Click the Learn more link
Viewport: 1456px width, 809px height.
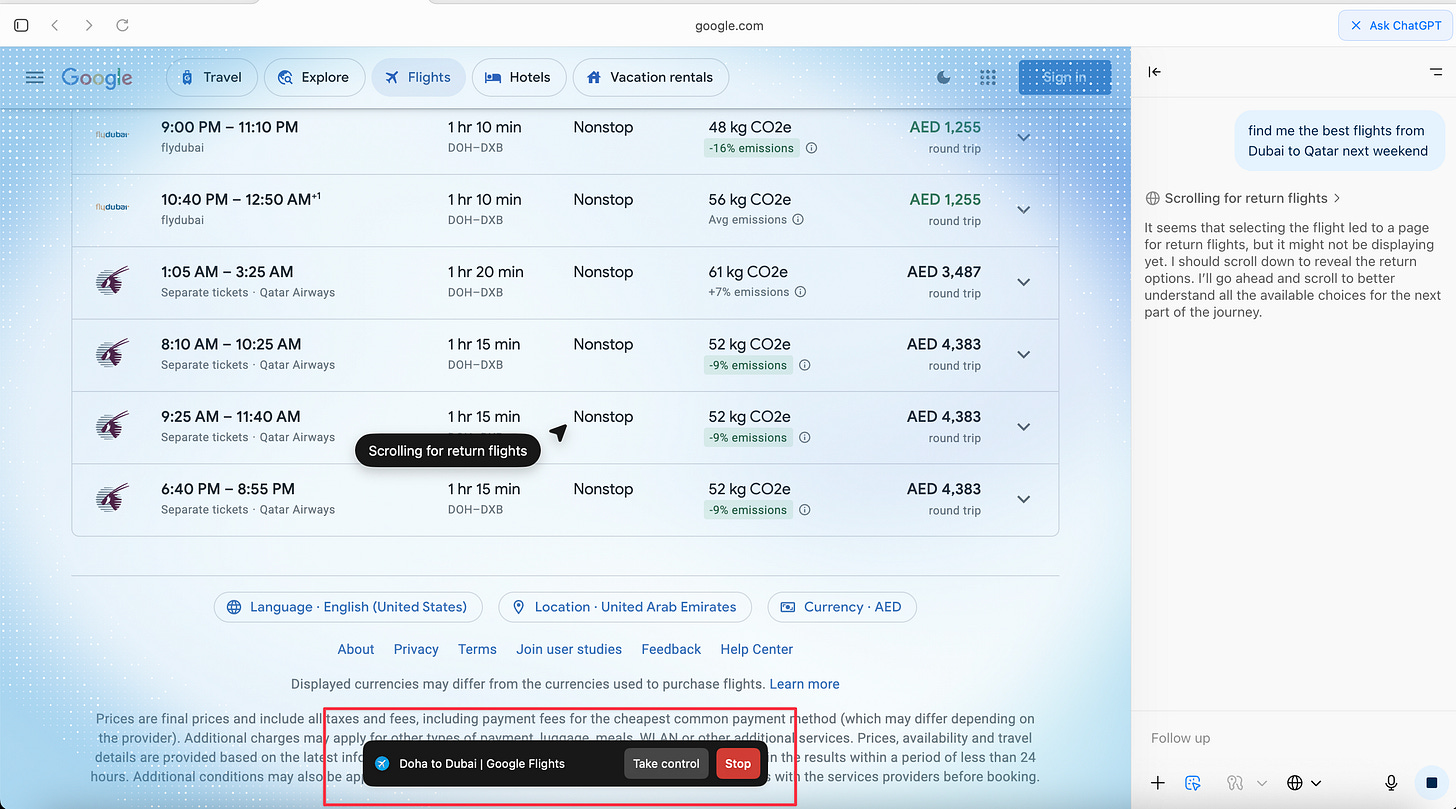[x=804, y=684]
